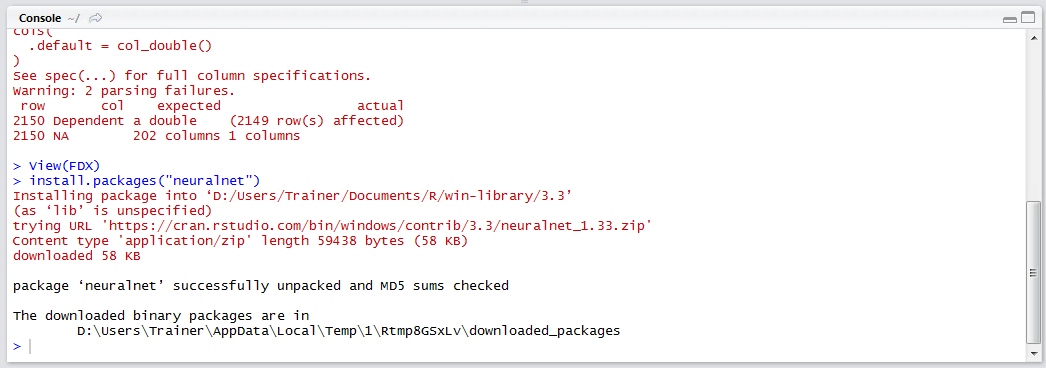
Task: Click the downloaded_packages temp folder path
Action: (x=349, y=331)
